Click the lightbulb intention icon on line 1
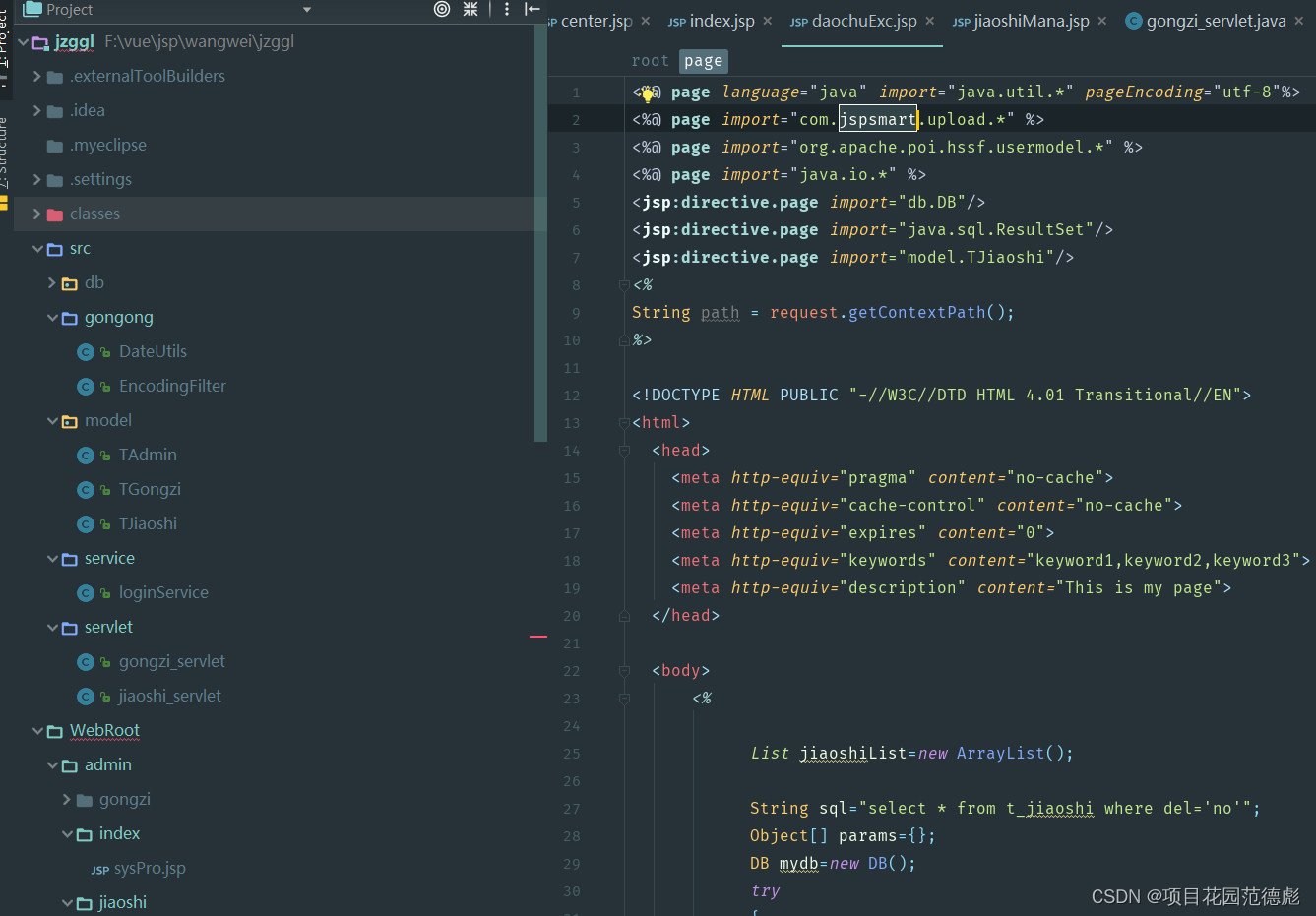 649,94
